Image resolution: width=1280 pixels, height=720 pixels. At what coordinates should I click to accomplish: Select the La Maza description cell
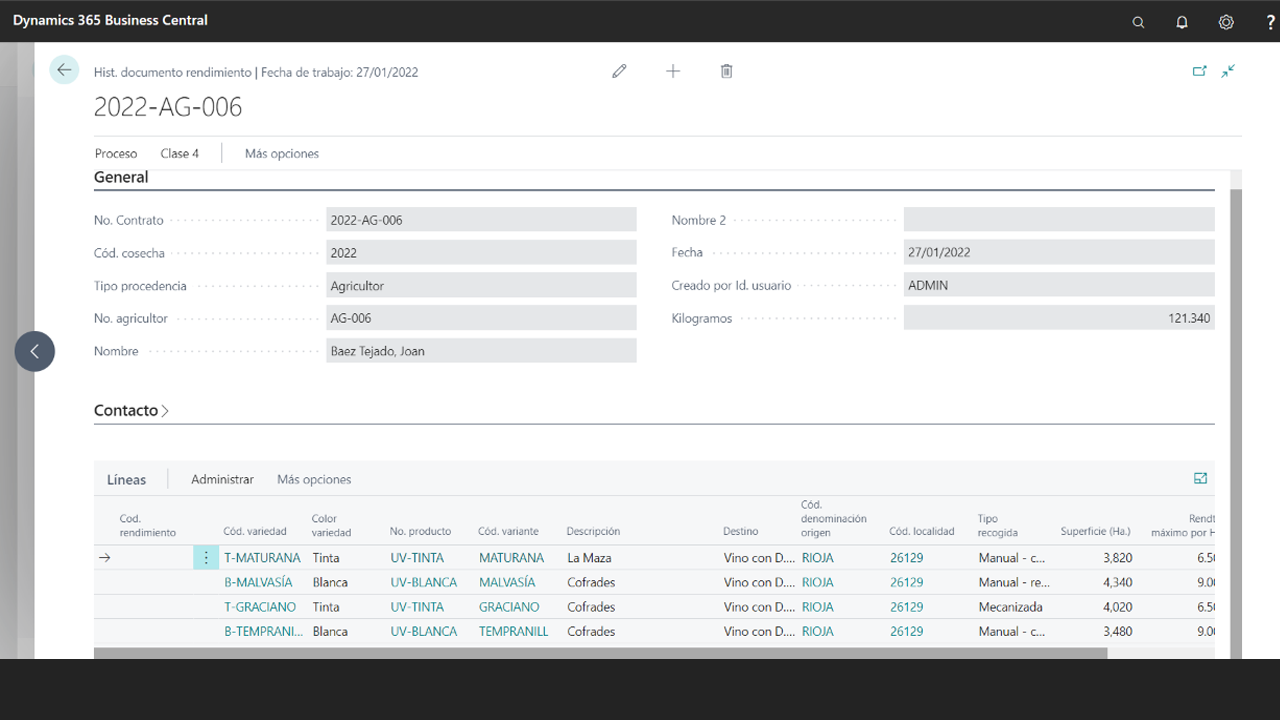click(x=589, y=558)
